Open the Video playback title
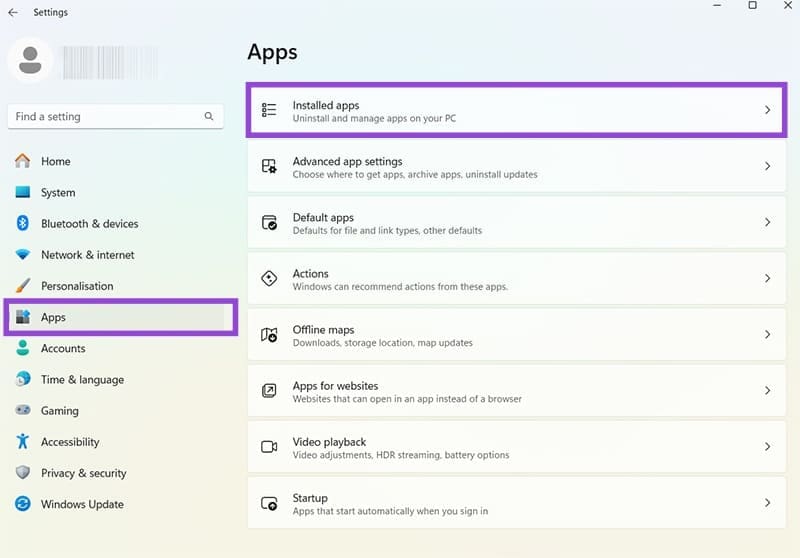This screenshot has height=558, width=800. point(330,442)
